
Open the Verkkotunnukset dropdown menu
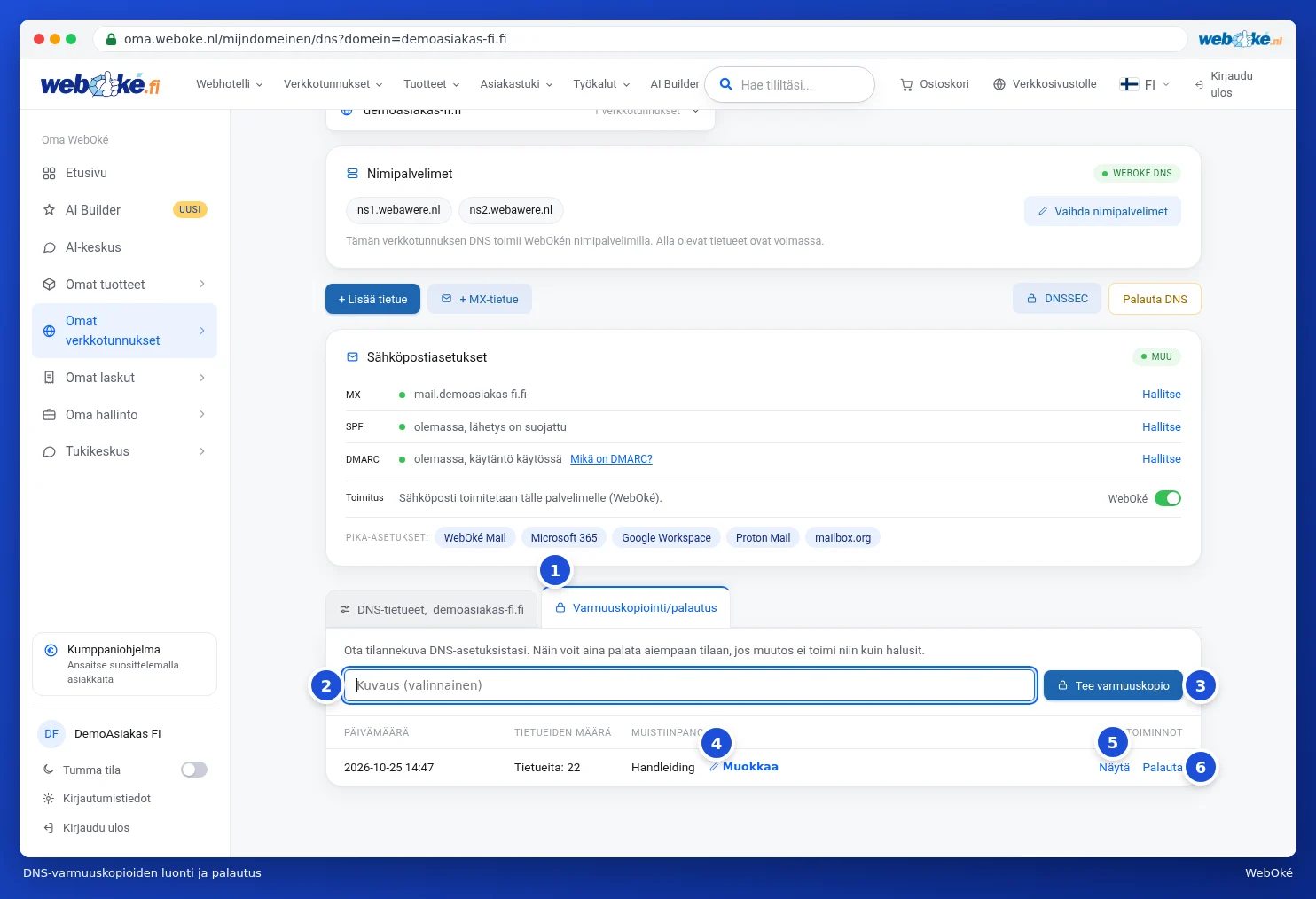click(333, 84)
